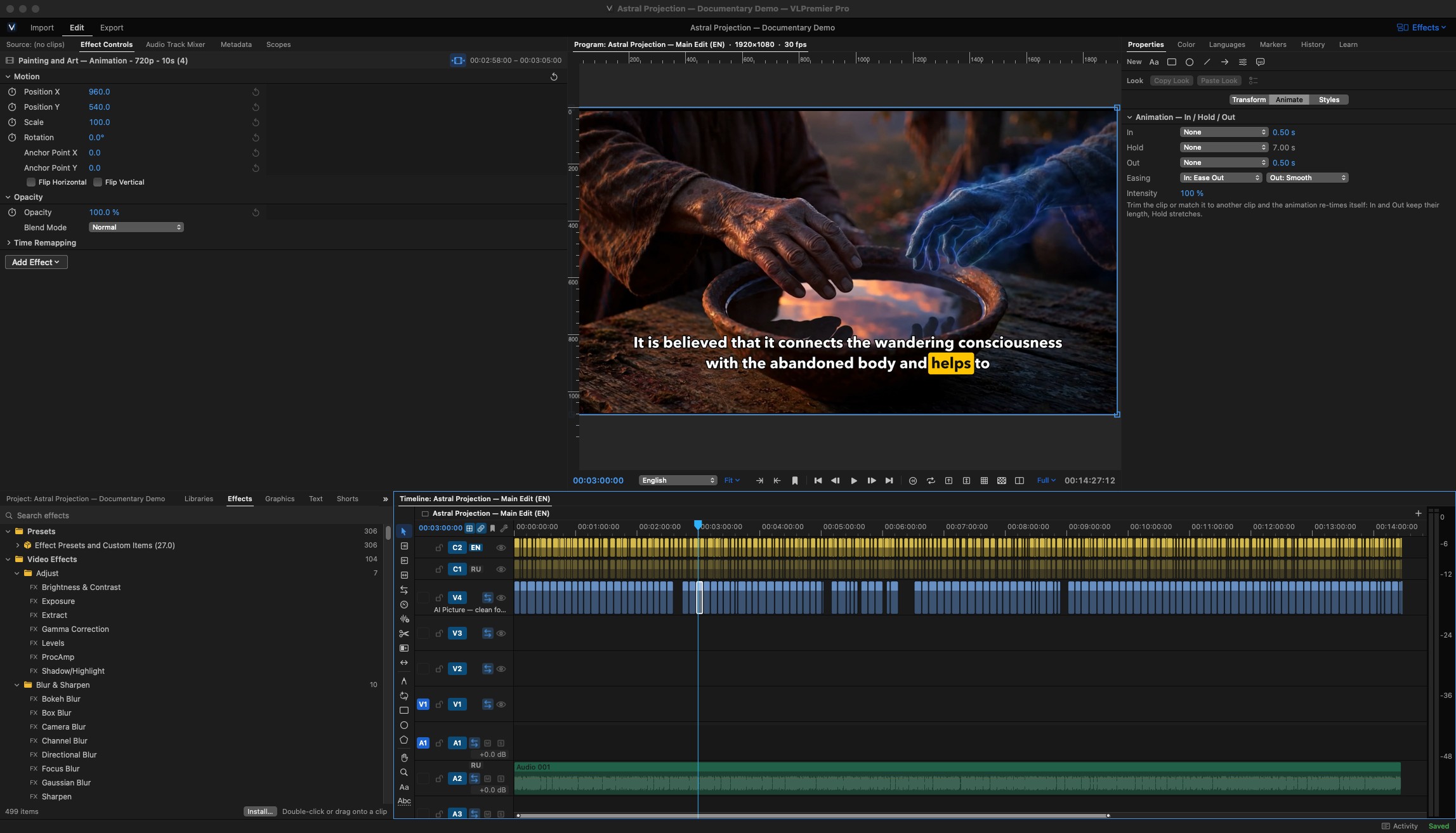Expand Effect Presets and Custom Items
Screen dimensions: 1456x833
[x=17, y=546]
